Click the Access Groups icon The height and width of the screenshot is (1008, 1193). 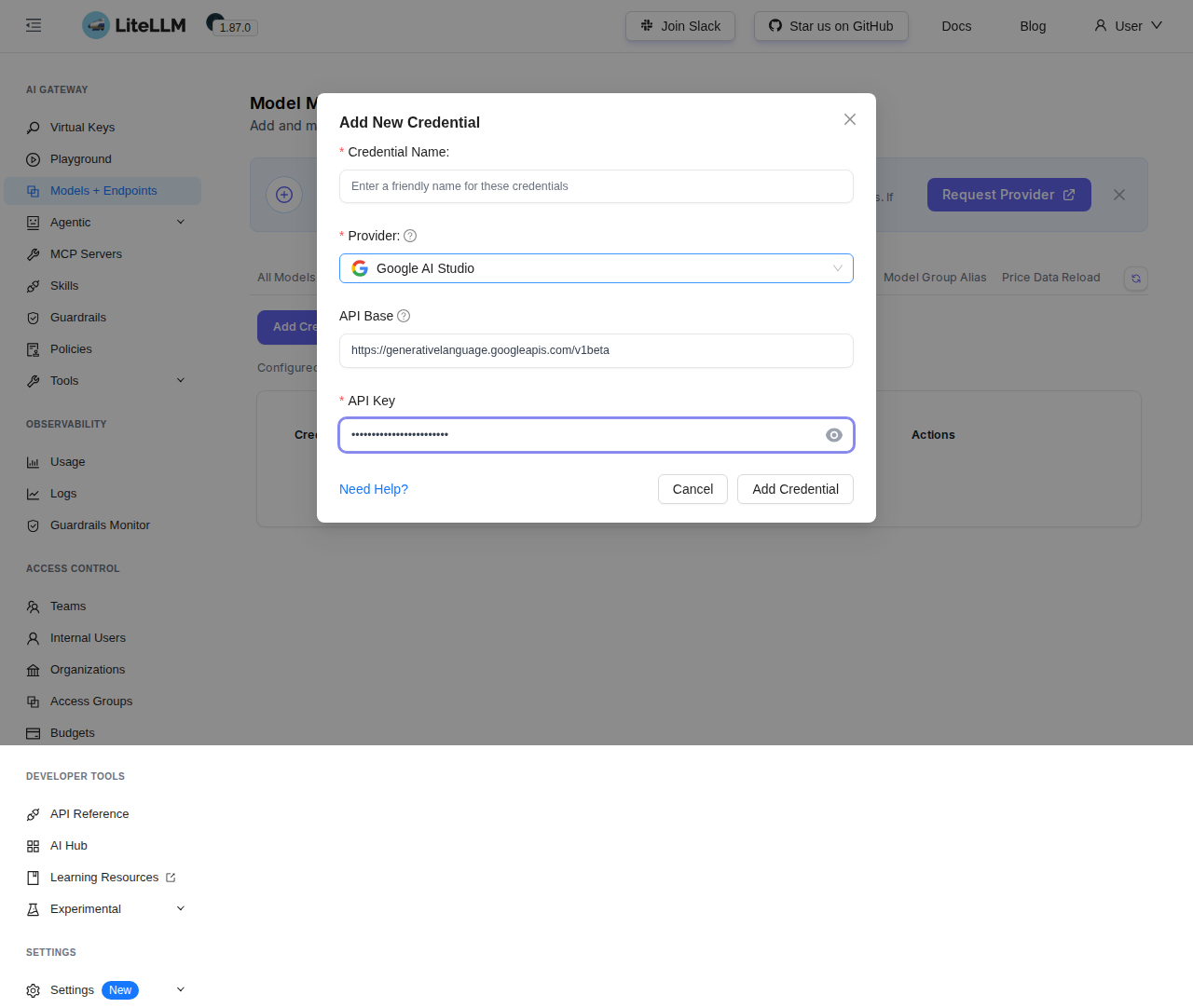34,702
